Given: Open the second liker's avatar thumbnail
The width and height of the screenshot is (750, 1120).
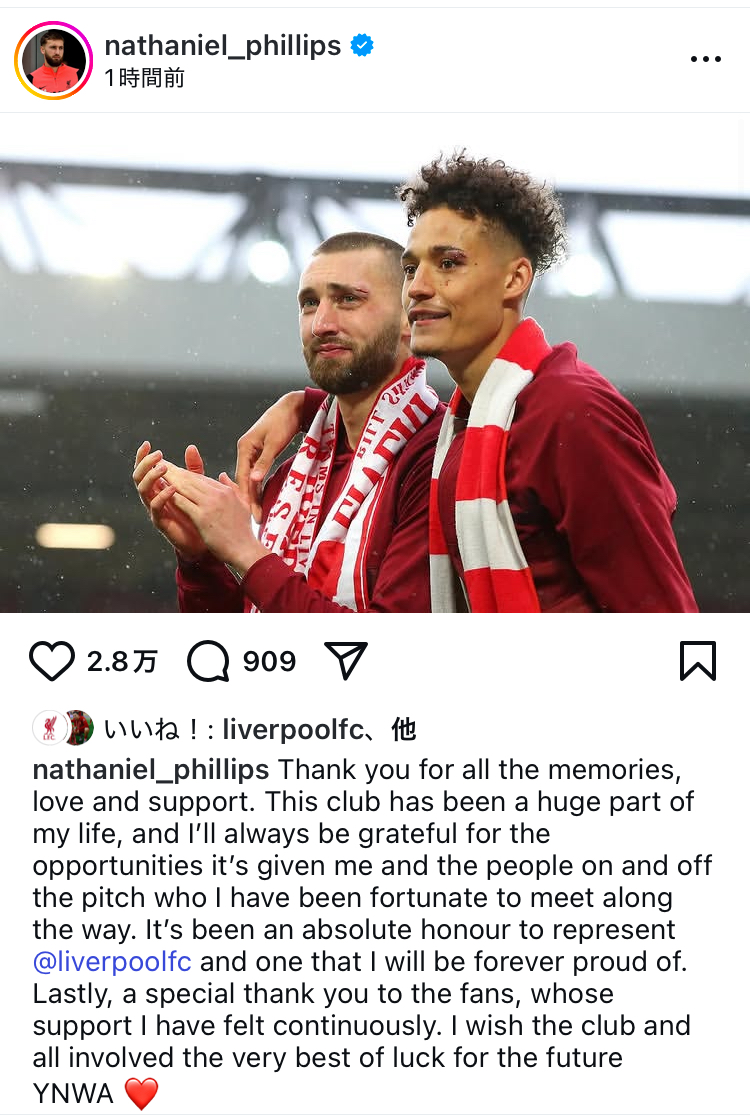Looking at the screenshot, I should (x=79, y=729).
